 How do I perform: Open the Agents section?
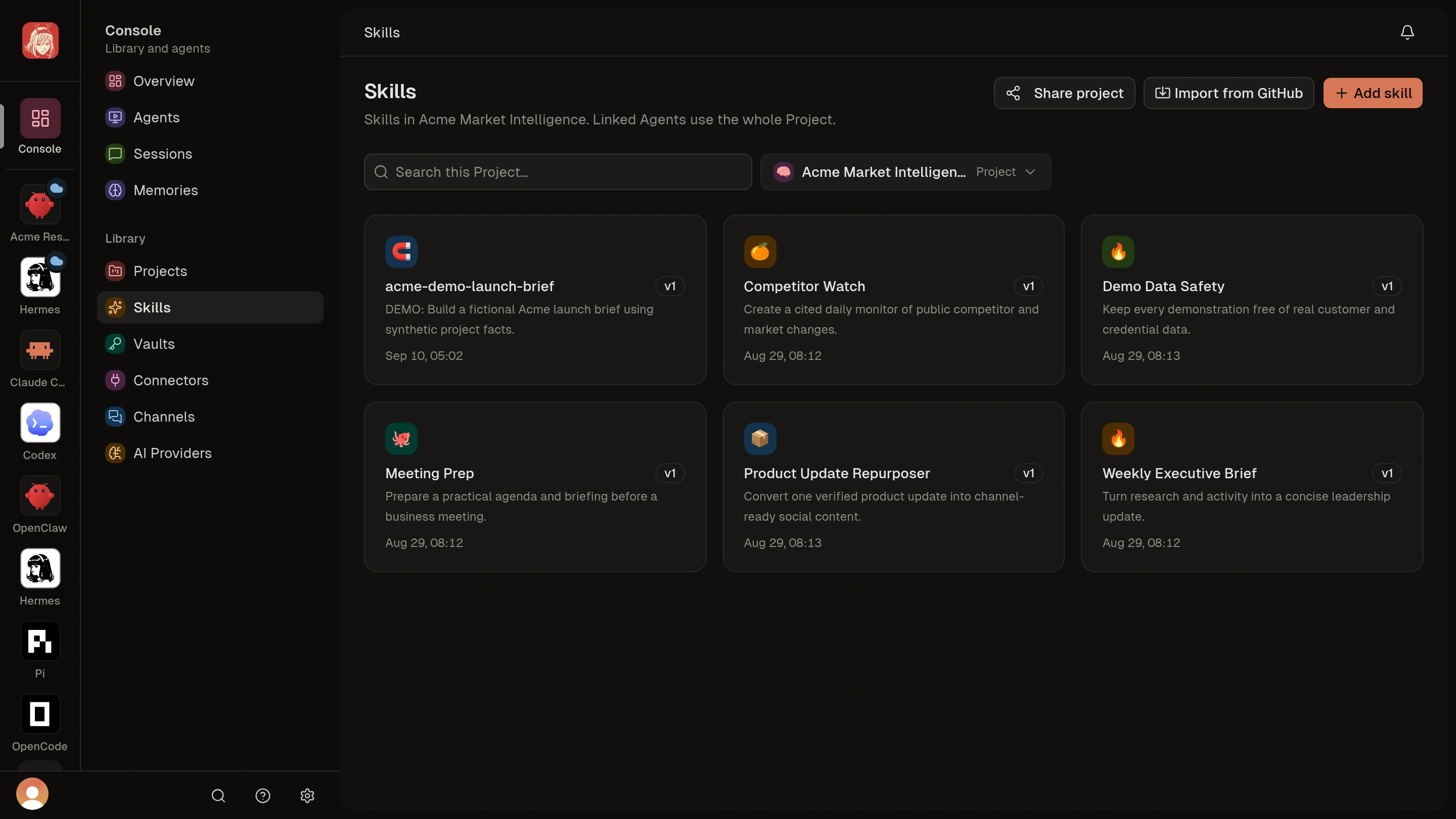point(210,118)
